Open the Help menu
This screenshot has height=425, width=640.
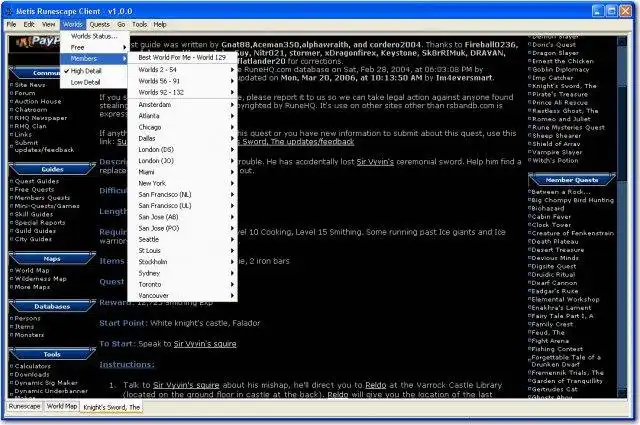click(160, 24)
